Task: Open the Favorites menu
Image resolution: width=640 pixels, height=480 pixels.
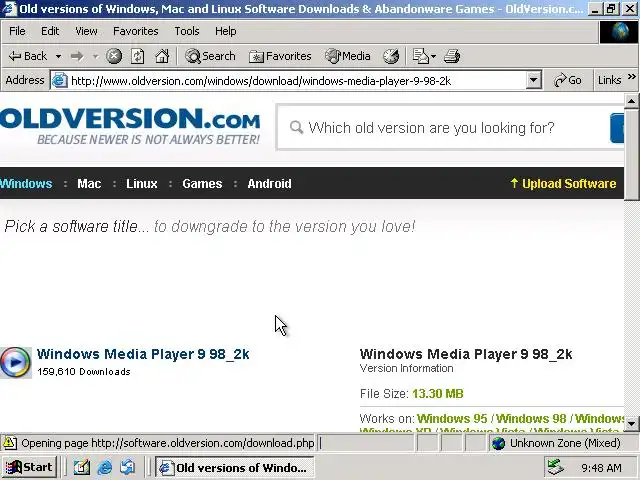Action: click(x=136, y=31)
